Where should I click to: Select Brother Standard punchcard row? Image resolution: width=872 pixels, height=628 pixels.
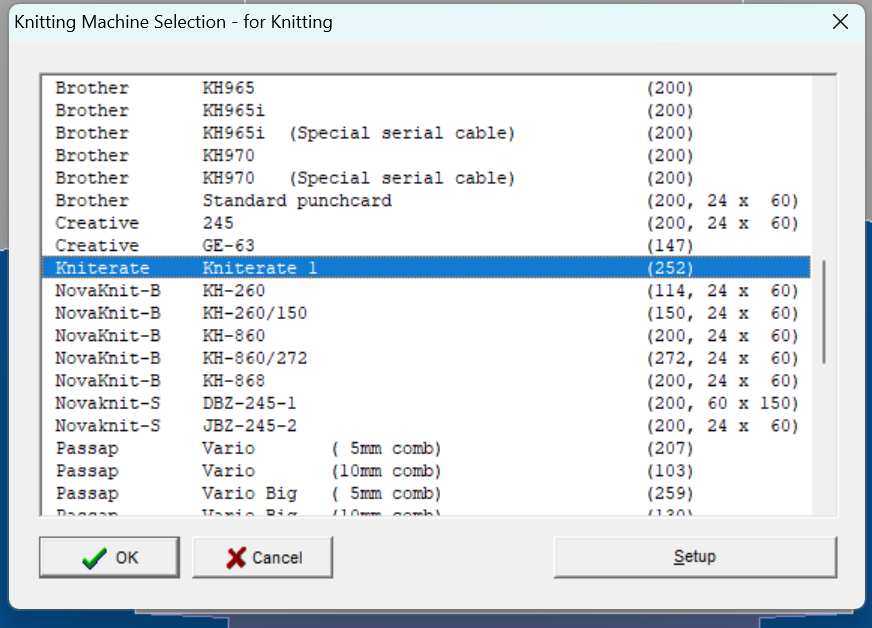(427, 200)
